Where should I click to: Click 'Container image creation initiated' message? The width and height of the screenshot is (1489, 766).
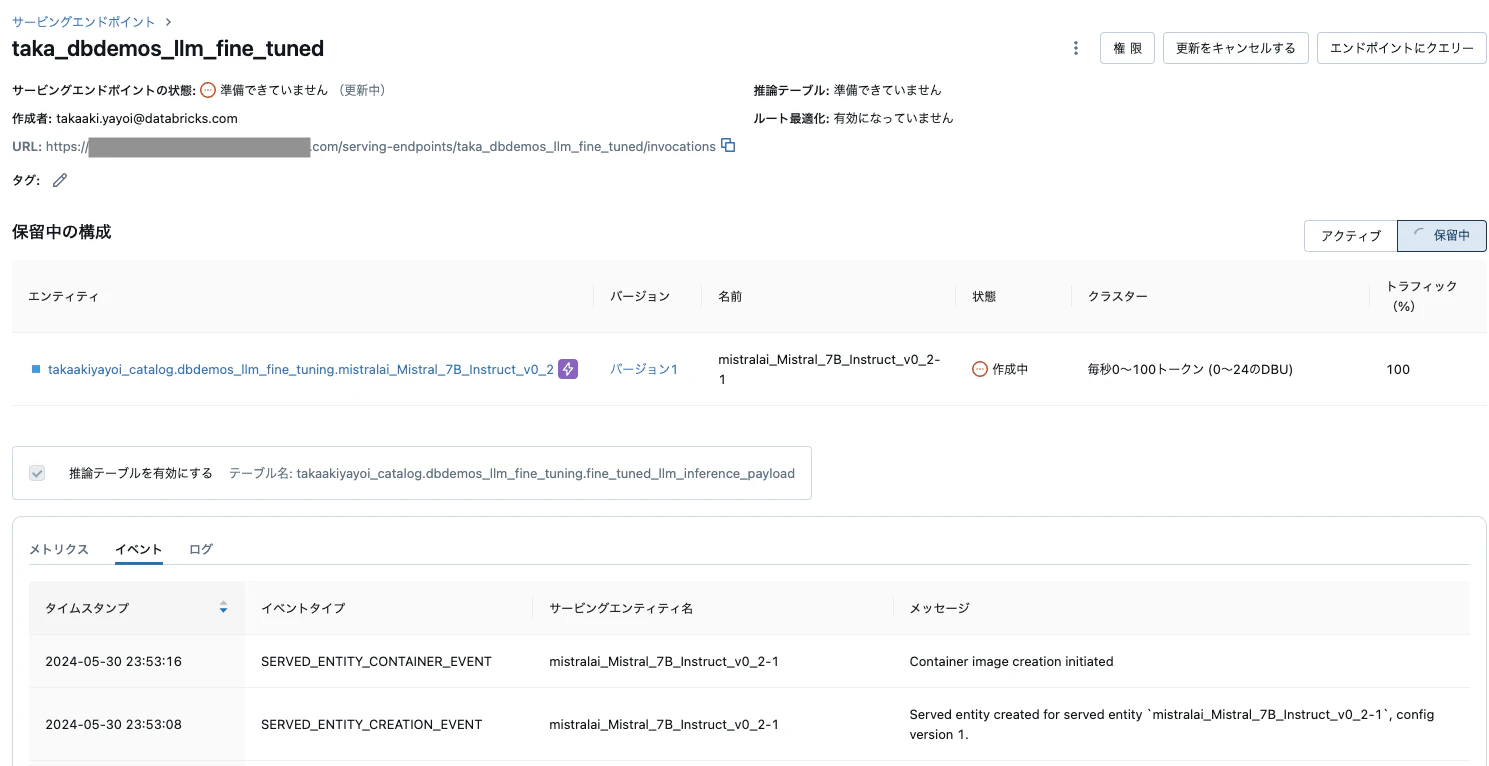[x=1011, y=661]
